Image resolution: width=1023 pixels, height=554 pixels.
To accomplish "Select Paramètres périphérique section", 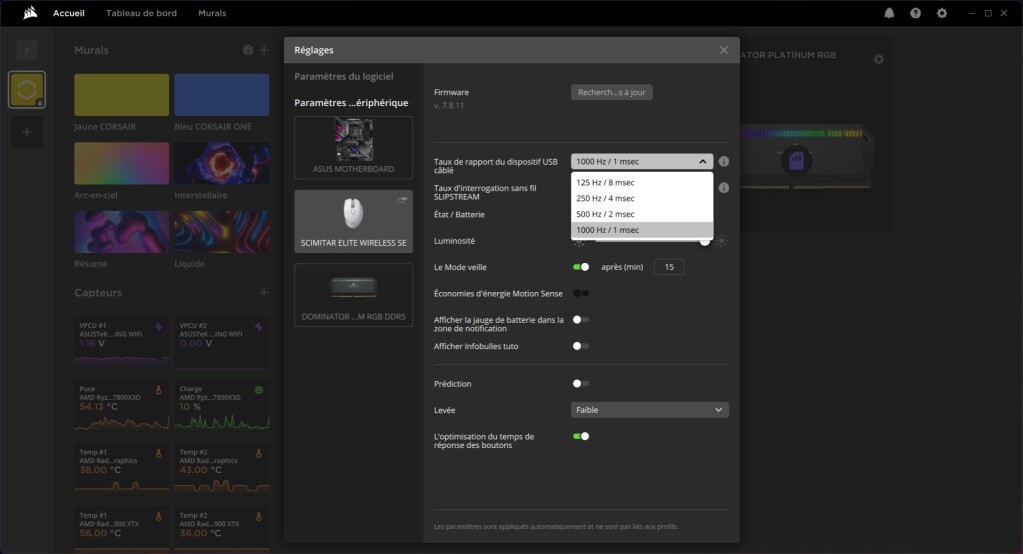I will (x=351, y=102).
